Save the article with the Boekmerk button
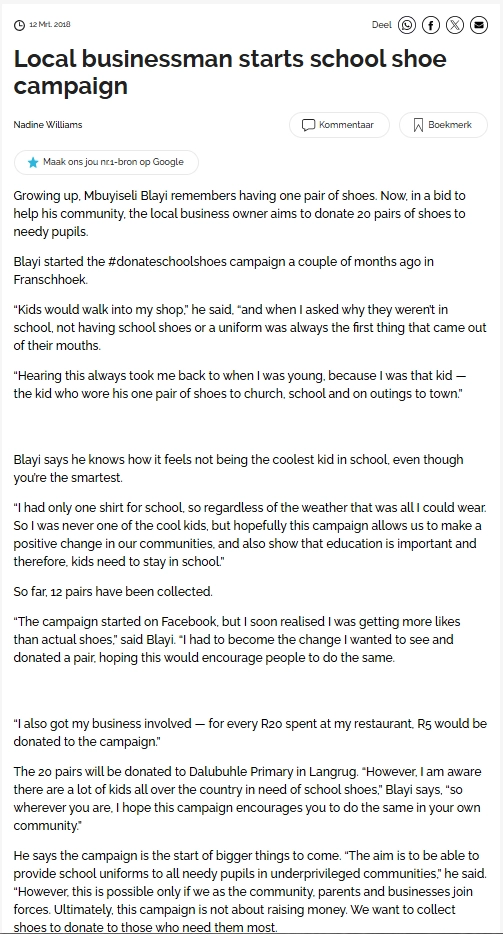 point(443,125)
